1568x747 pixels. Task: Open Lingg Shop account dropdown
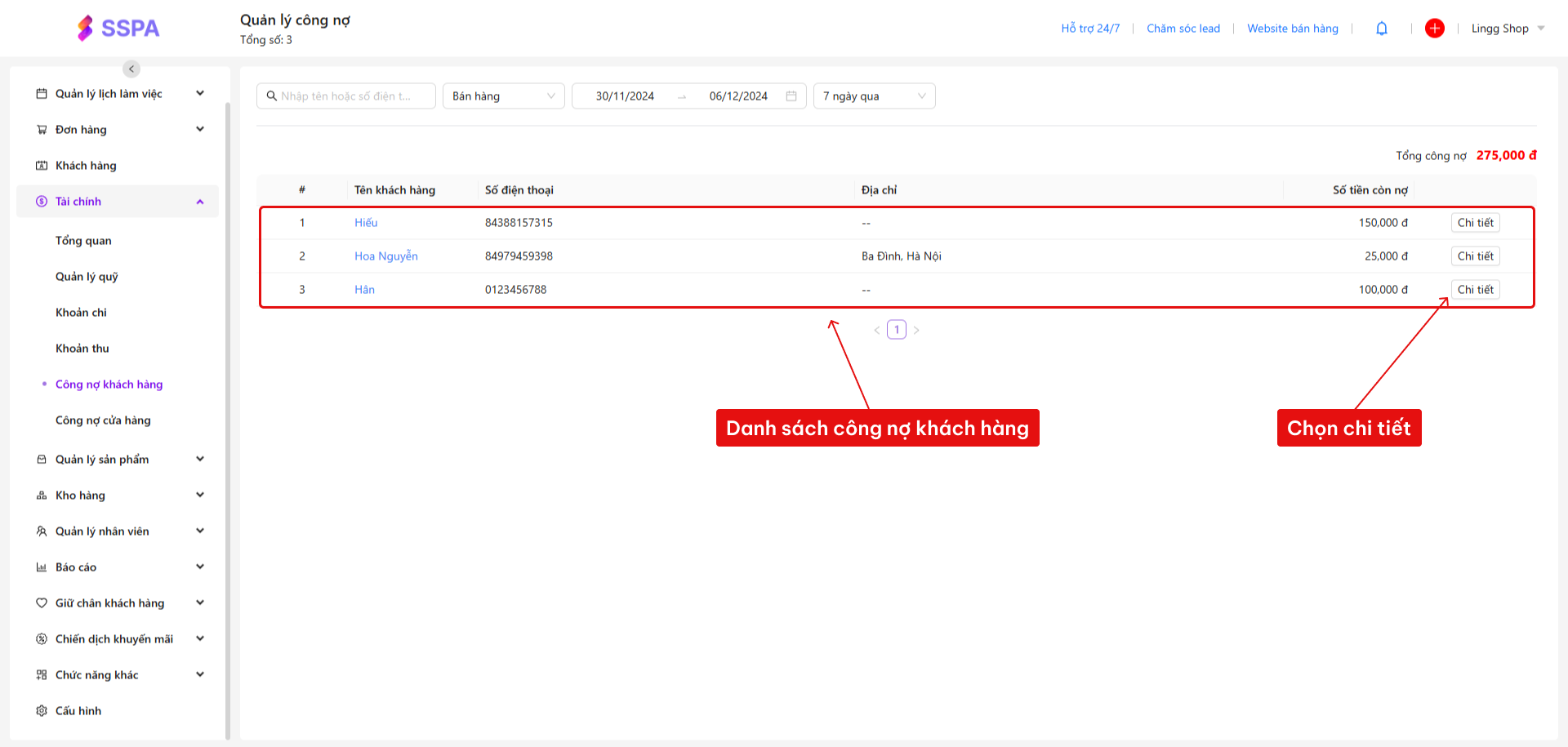coord(1508,29)
